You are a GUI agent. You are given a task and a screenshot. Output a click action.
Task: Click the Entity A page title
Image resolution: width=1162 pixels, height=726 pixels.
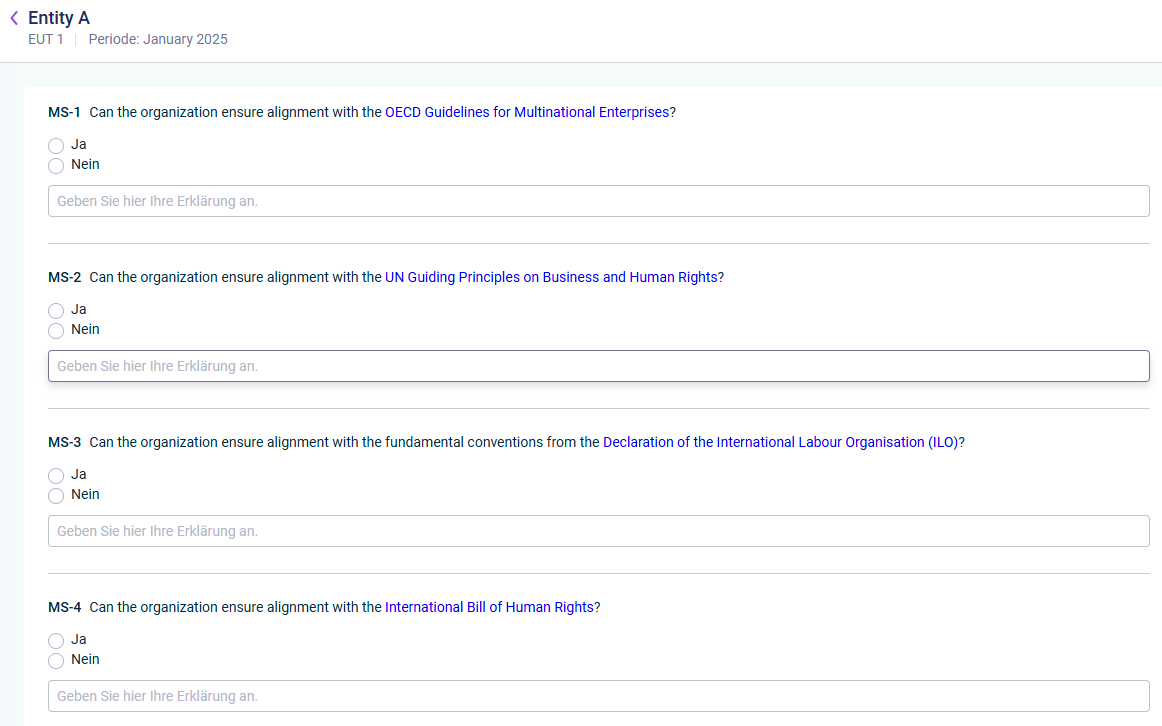[59, 18]
